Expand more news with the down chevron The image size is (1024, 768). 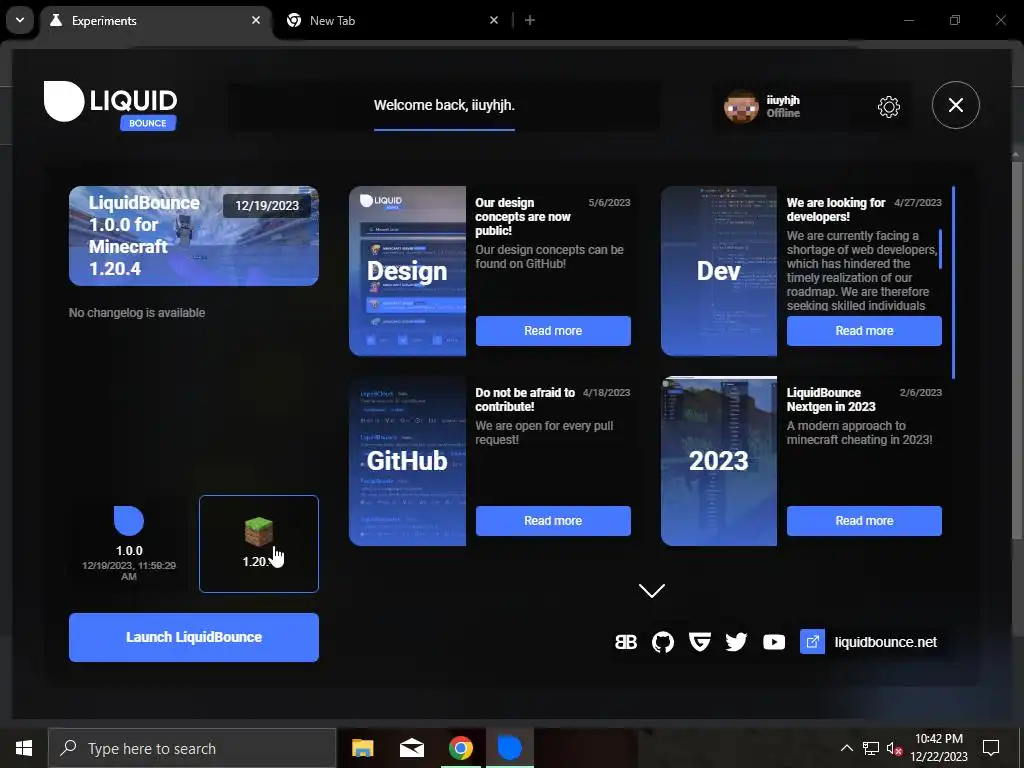point(652,590)
